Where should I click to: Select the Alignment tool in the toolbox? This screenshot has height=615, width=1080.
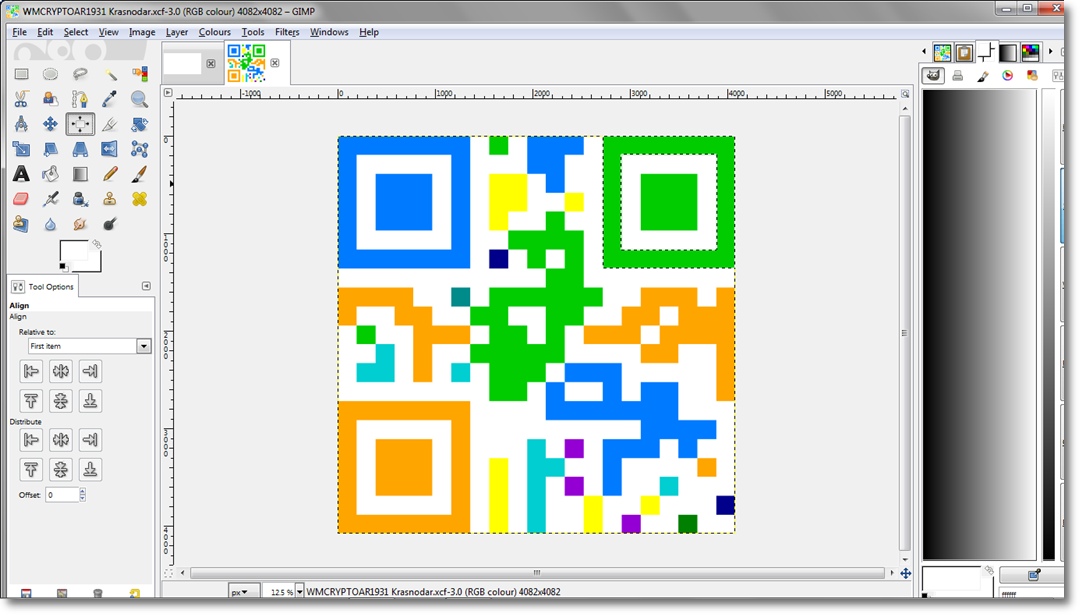[80, 124]
